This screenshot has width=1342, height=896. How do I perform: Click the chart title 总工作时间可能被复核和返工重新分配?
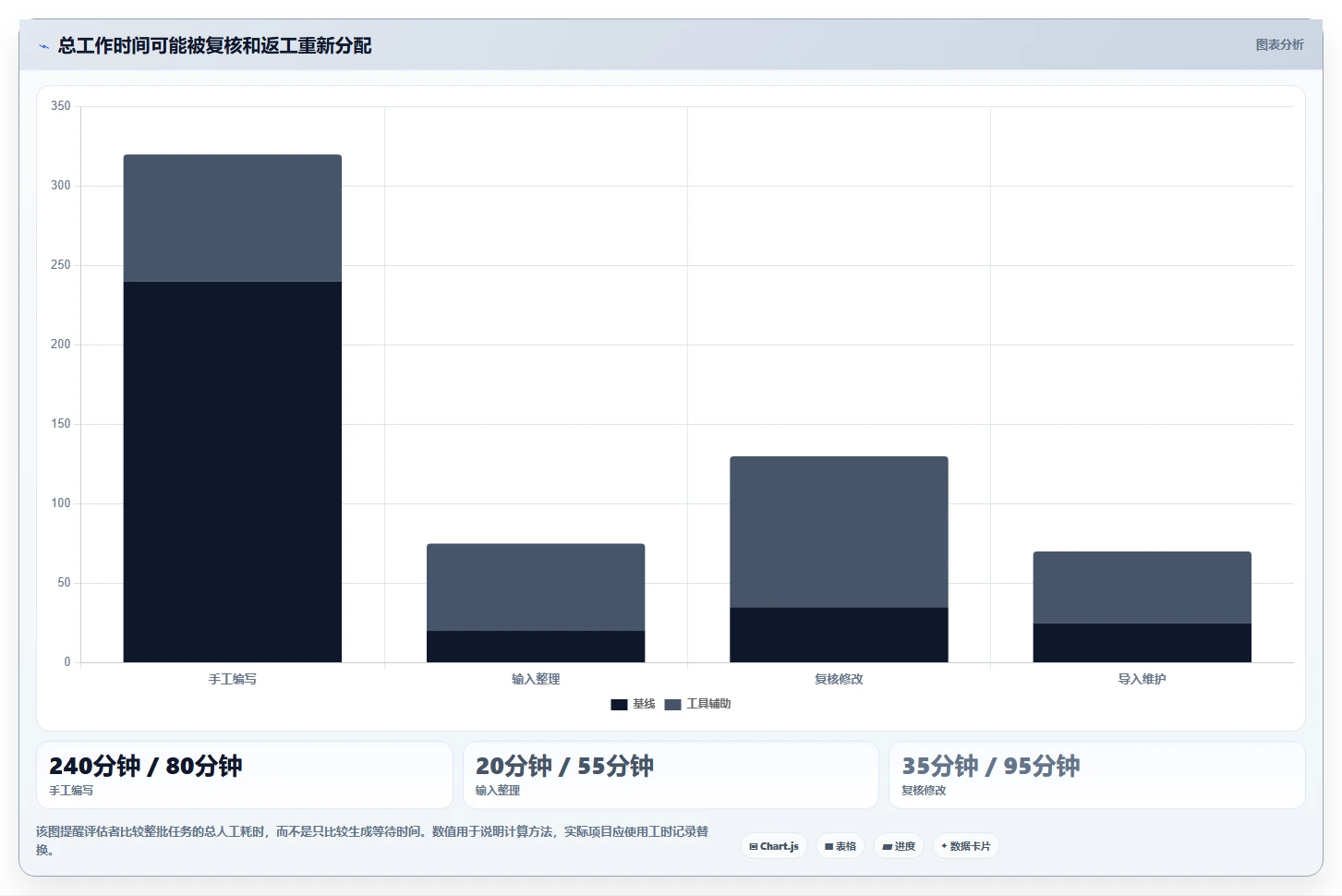(x=214, y=46)
